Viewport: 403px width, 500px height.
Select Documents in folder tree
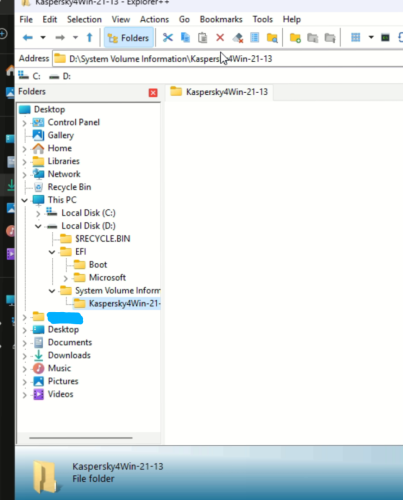pos(70,342)
